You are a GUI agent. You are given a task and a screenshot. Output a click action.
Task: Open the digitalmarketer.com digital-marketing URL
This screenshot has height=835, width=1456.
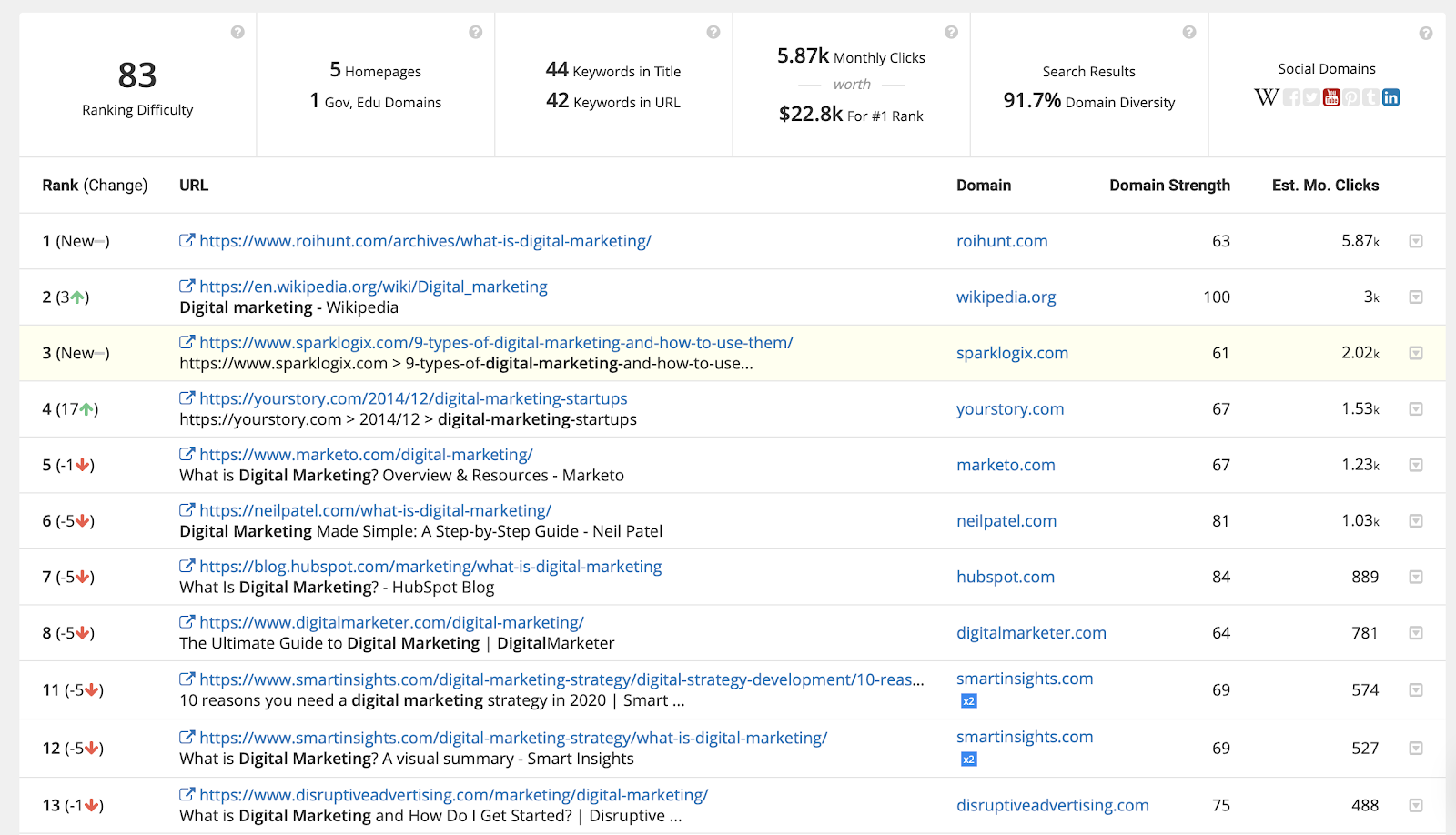point(391,623)
